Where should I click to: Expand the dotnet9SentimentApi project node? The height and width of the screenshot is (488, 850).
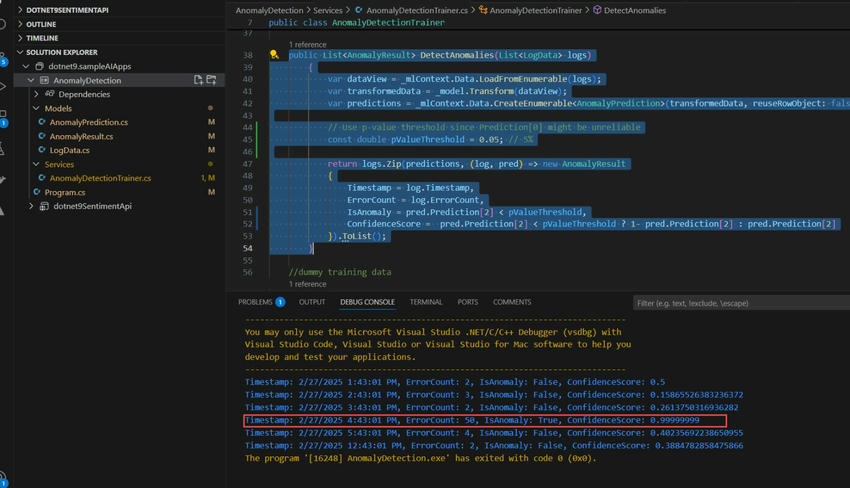pyautogui.click(x=31, y=206)
